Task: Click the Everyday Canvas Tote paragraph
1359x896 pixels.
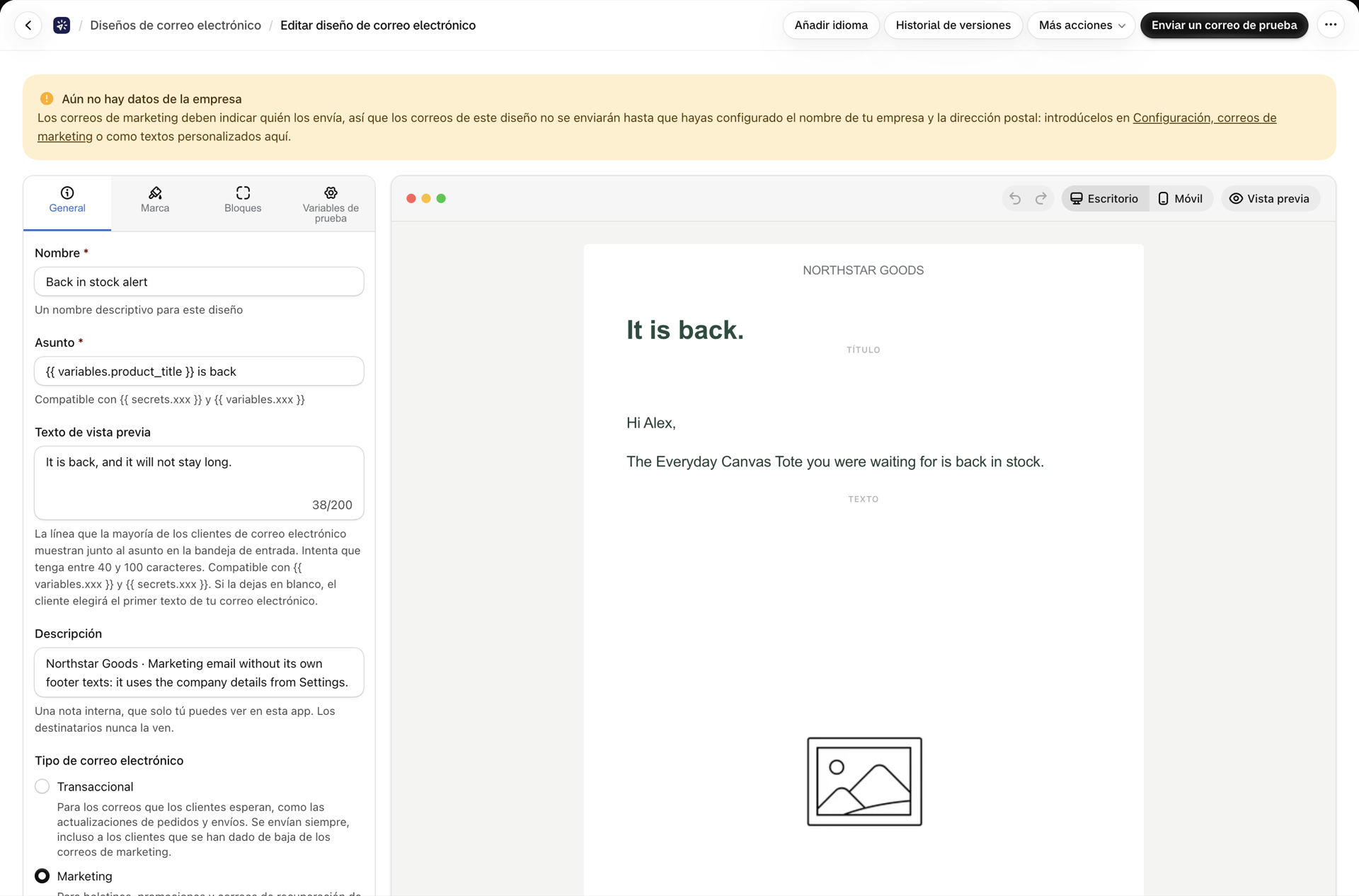Action: [x=835, y=462]
